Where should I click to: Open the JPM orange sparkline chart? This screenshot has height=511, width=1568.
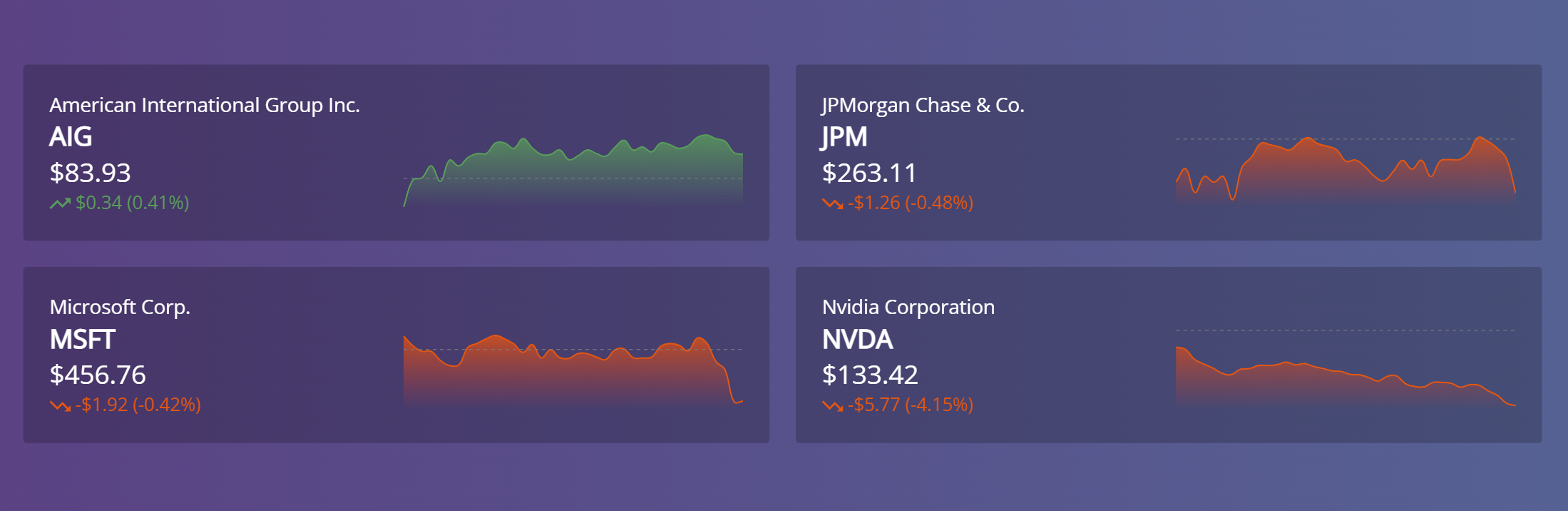tap(1346, 171)
